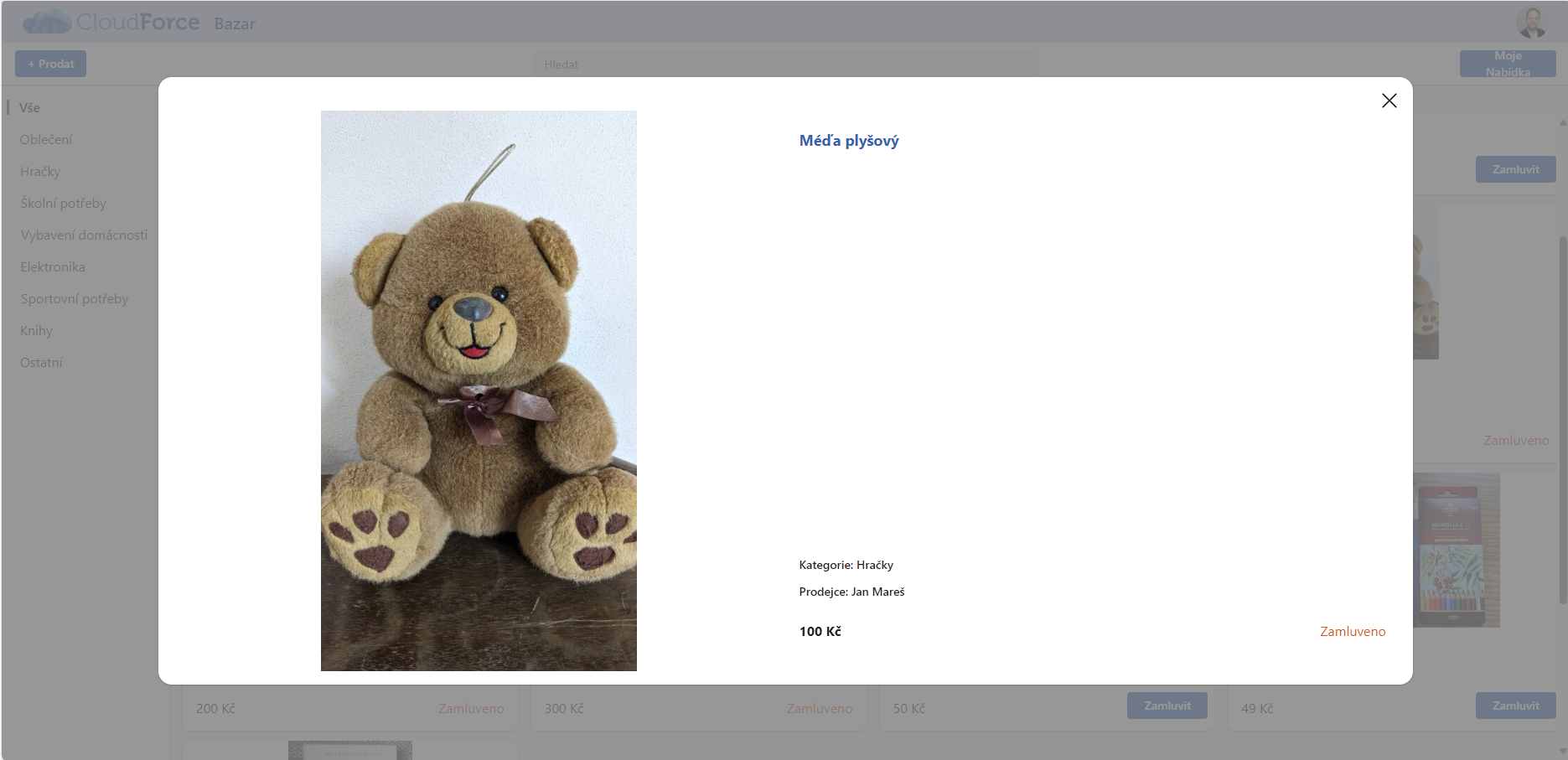This screenshot has height=760, width=1568.
Task: Click the teddy bear photo
Action: click(x=479, y=390)
